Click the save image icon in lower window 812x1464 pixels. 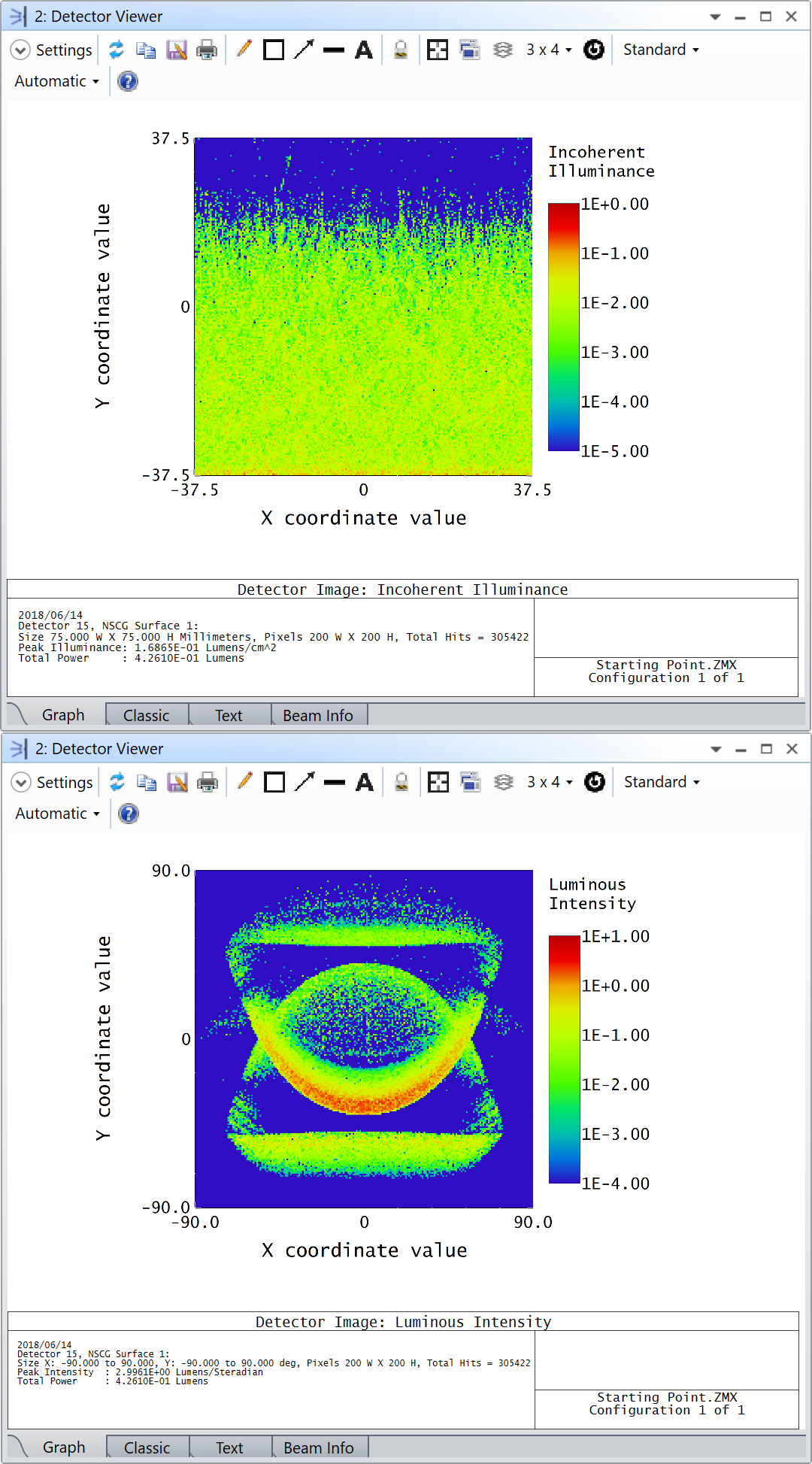click(177, 783)
